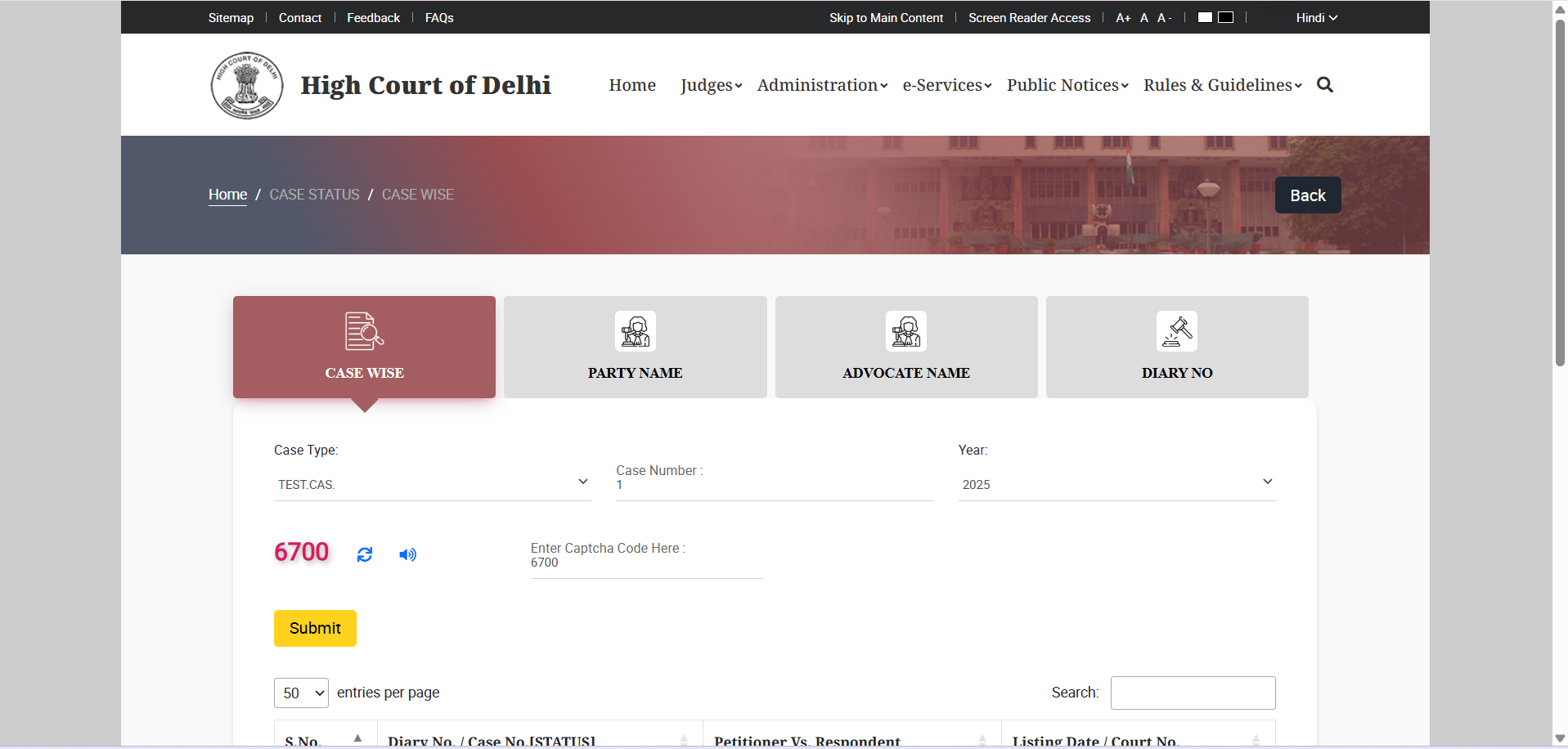1568x749 pixels.
Task: Click the Case Wise document icon
Action: tap(364, 331)
